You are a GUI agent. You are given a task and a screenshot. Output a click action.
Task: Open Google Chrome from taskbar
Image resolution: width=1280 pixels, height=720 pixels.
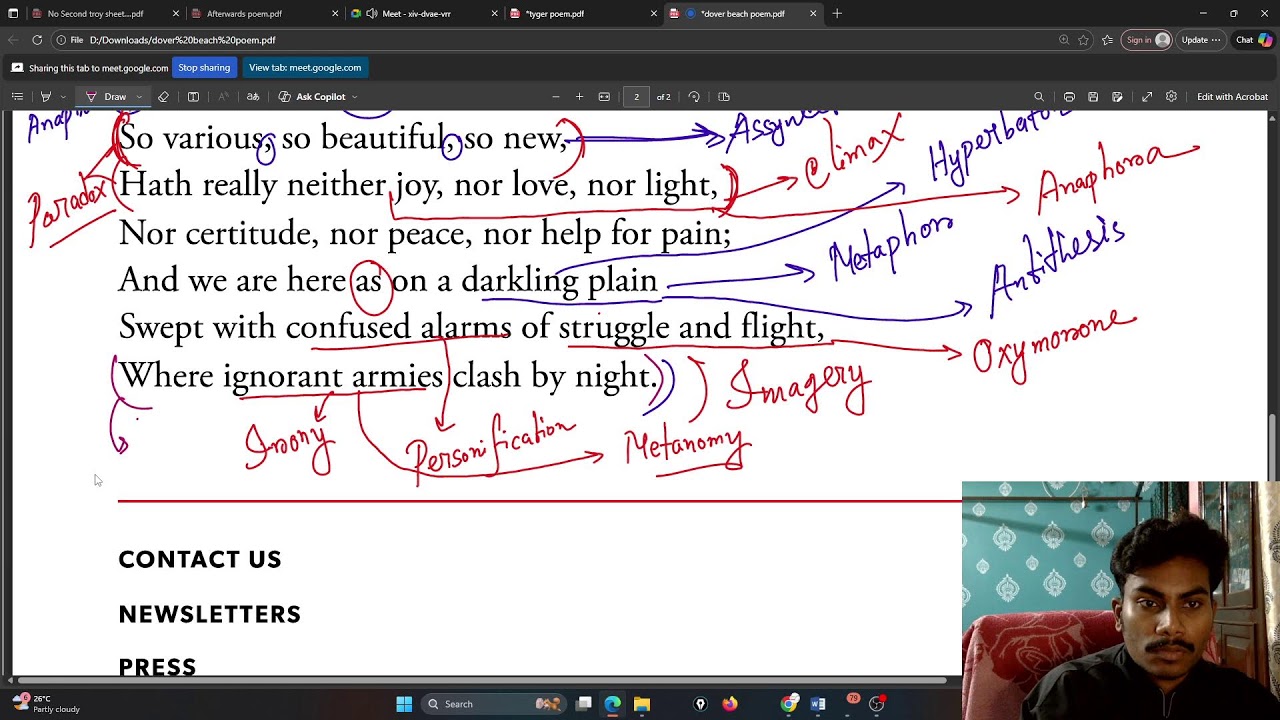[789, 704]
